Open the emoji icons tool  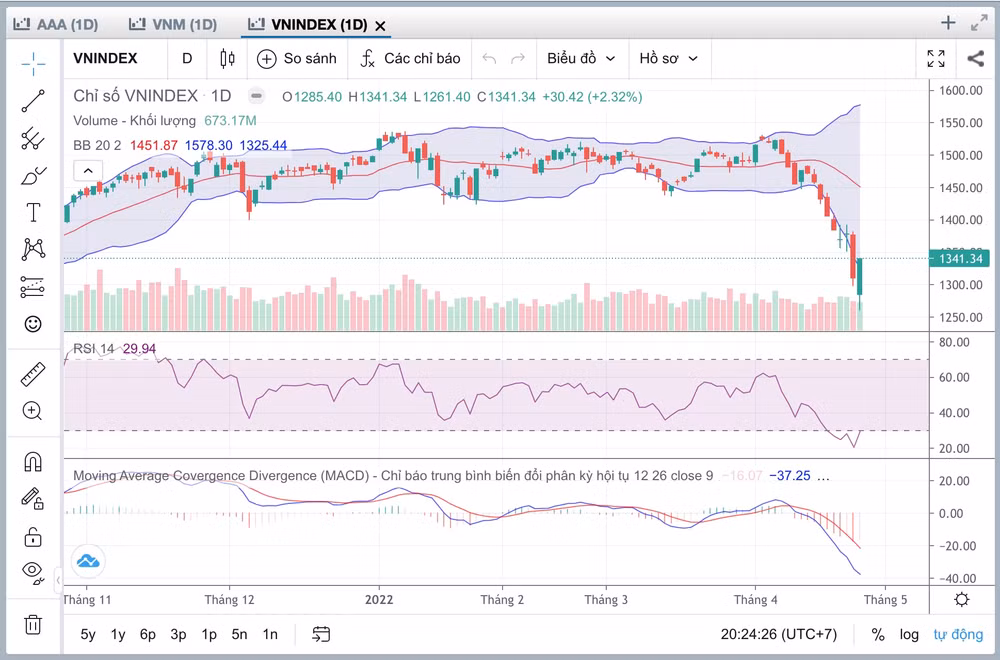tap(33, 324)
